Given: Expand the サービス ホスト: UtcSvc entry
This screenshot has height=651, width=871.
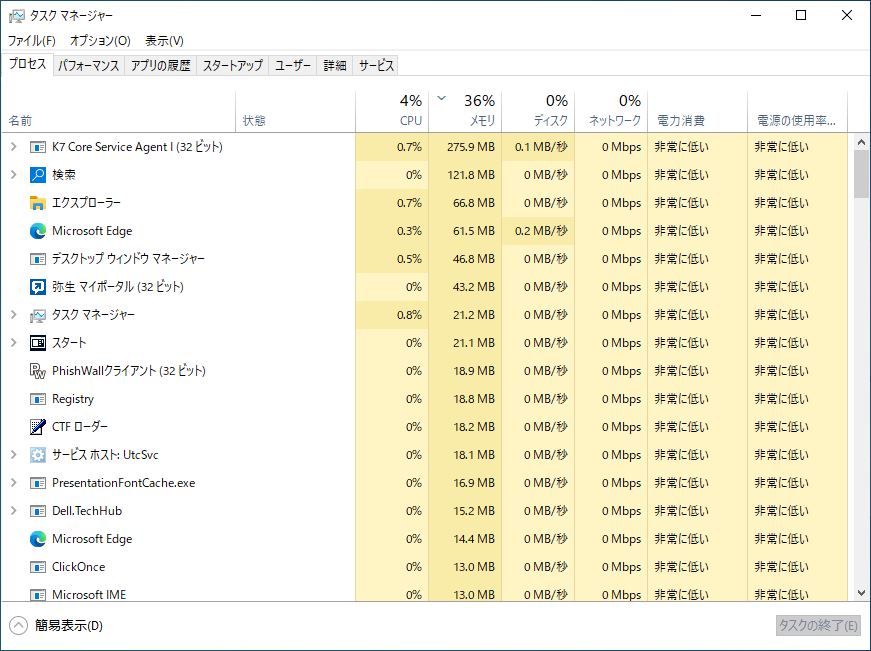Looking at the screenshot, I should (x=13, y=454).
